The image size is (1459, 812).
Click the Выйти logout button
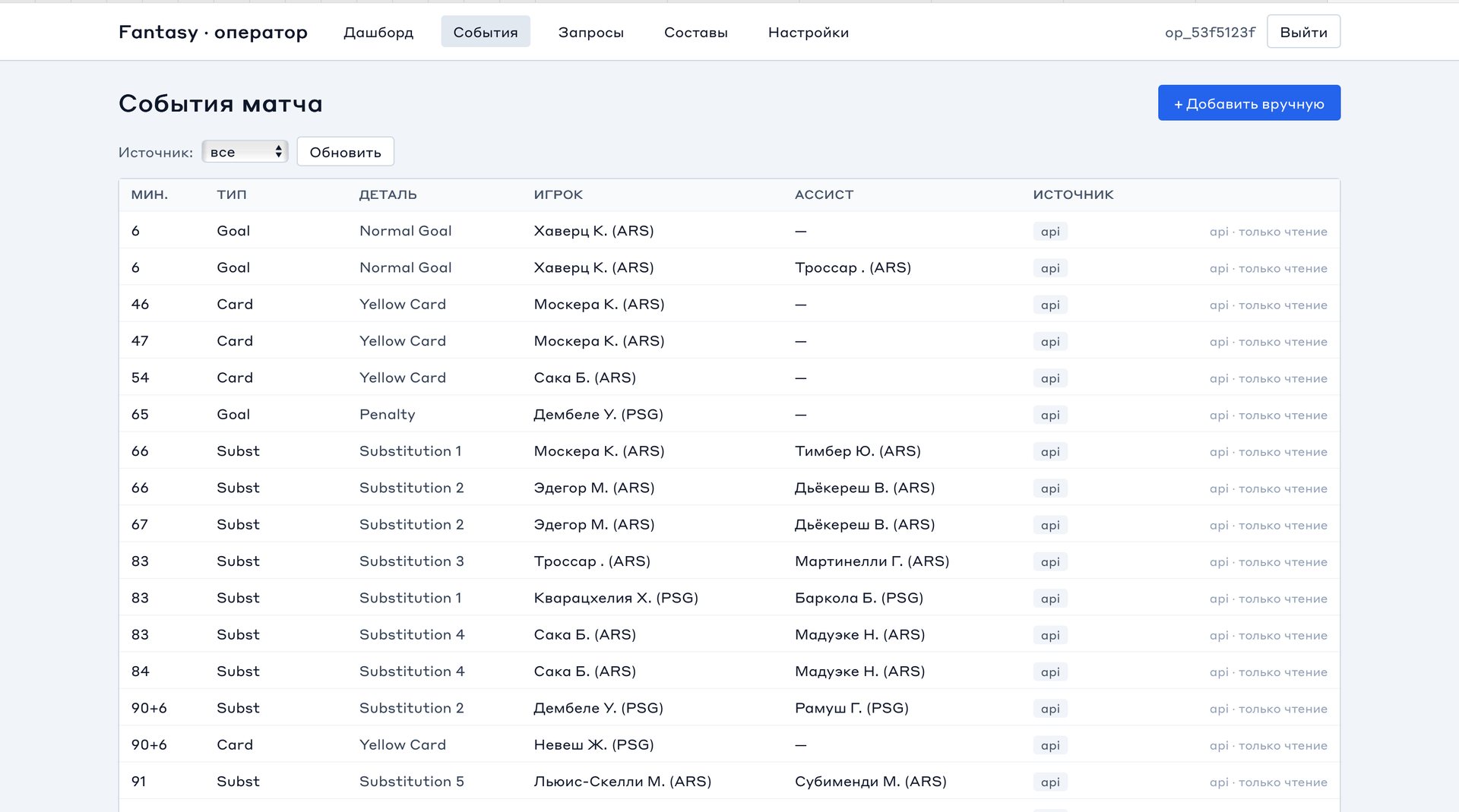click(1303, 32)
